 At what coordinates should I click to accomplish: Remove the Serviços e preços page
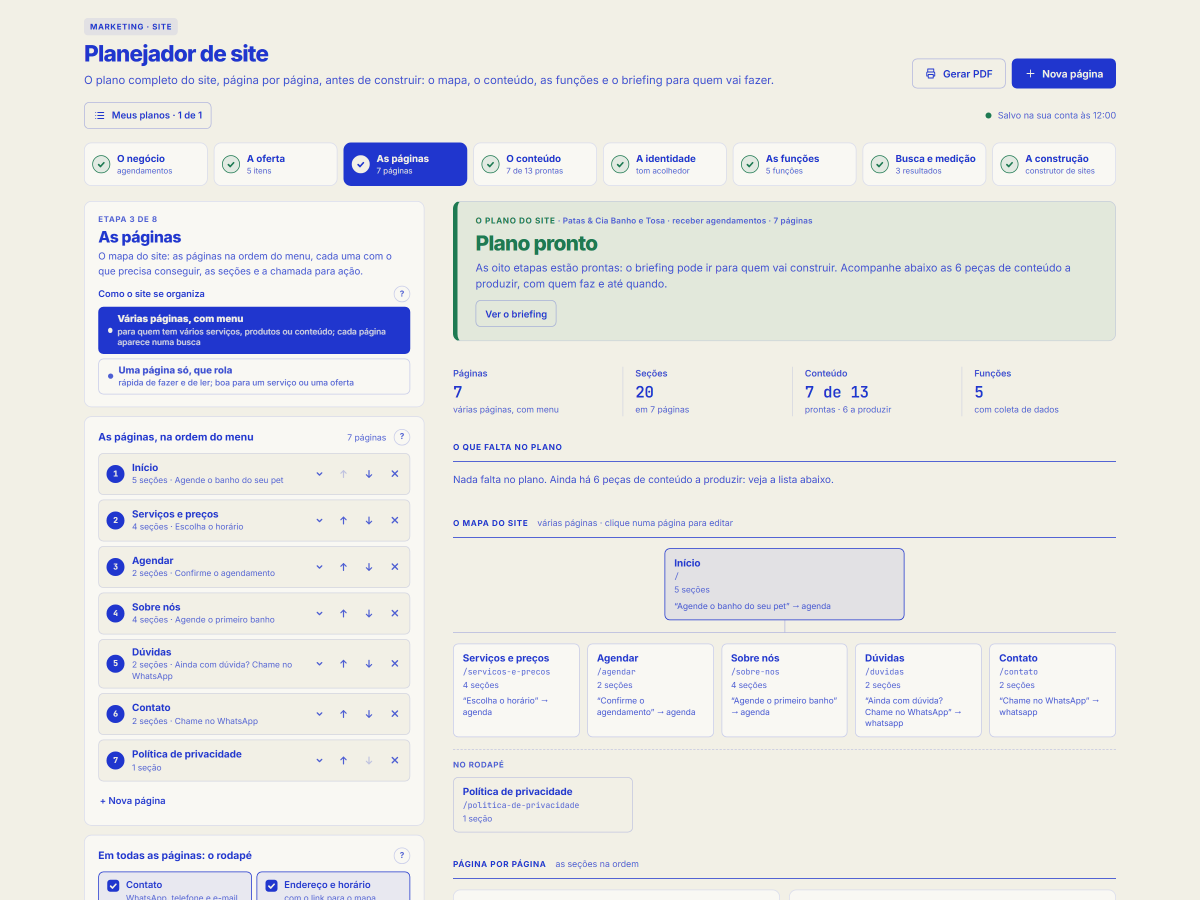tap(394, 520)
